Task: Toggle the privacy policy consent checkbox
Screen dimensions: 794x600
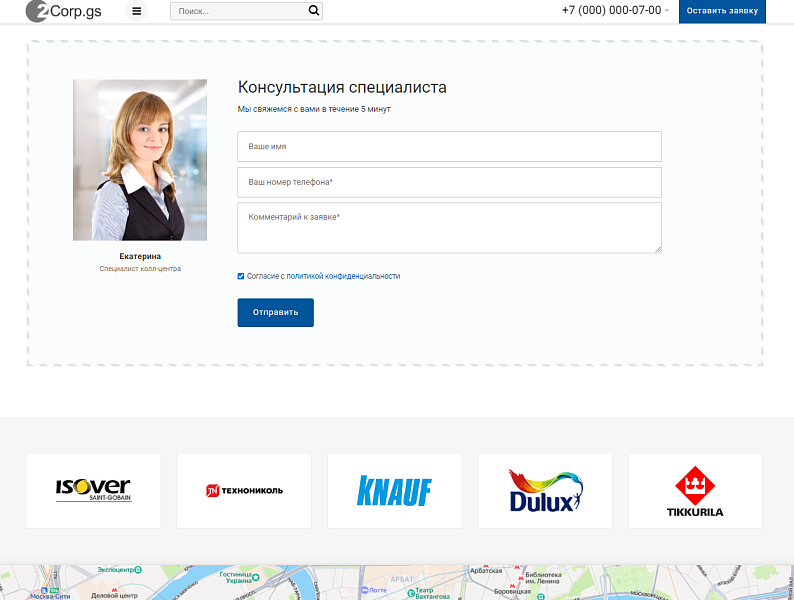Action: tap(241, 276)
